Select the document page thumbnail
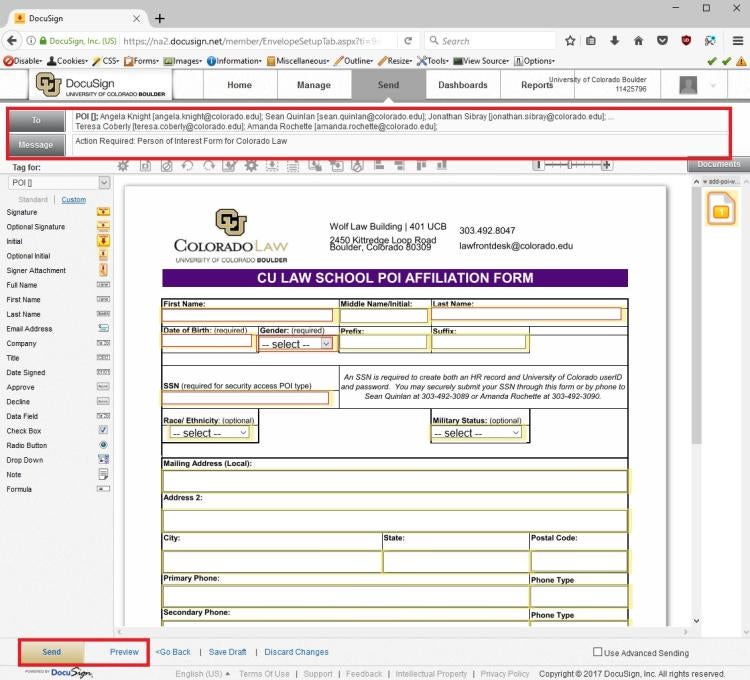The height and width of the screenshot is (680, 750). point(721,208)
